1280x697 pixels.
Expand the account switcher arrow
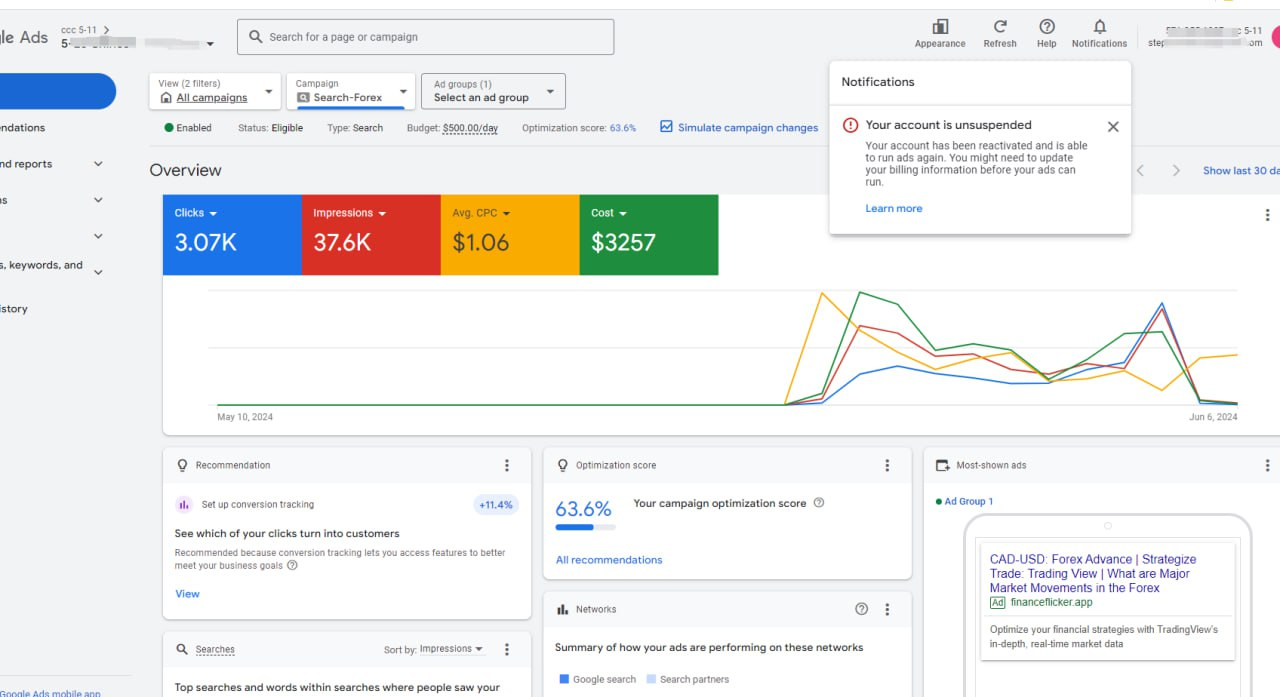tap(210, 44)
